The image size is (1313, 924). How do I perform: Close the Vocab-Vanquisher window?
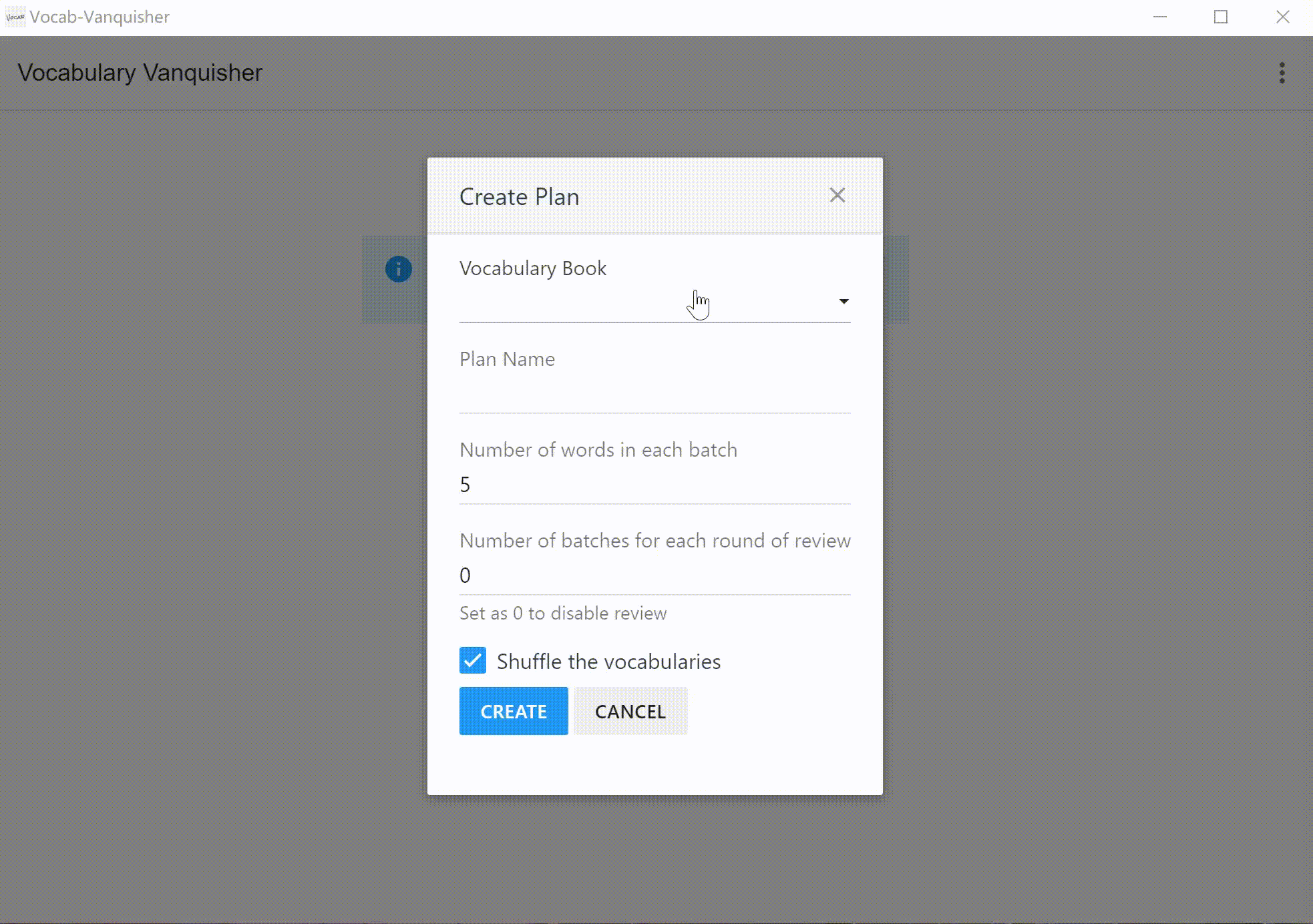click(x=1282, y=17)
